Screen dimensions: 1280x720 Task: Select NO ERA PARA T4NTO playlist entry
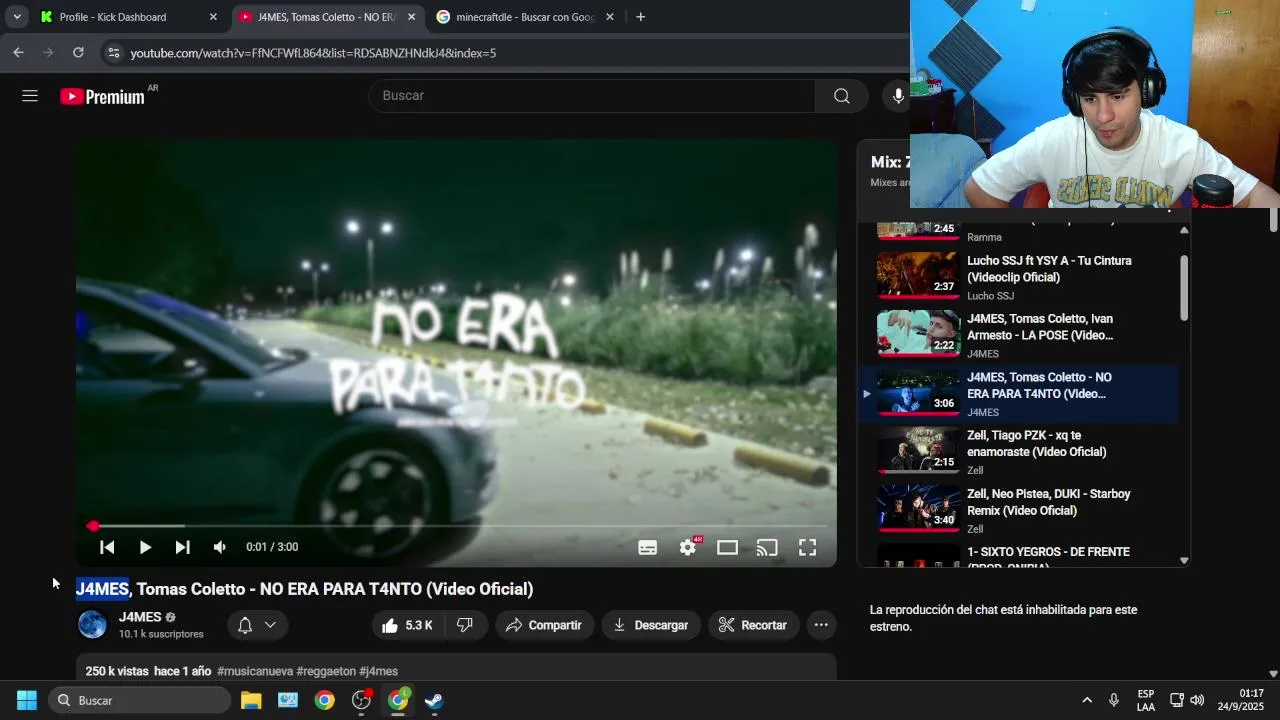[x=1019, y=393]
